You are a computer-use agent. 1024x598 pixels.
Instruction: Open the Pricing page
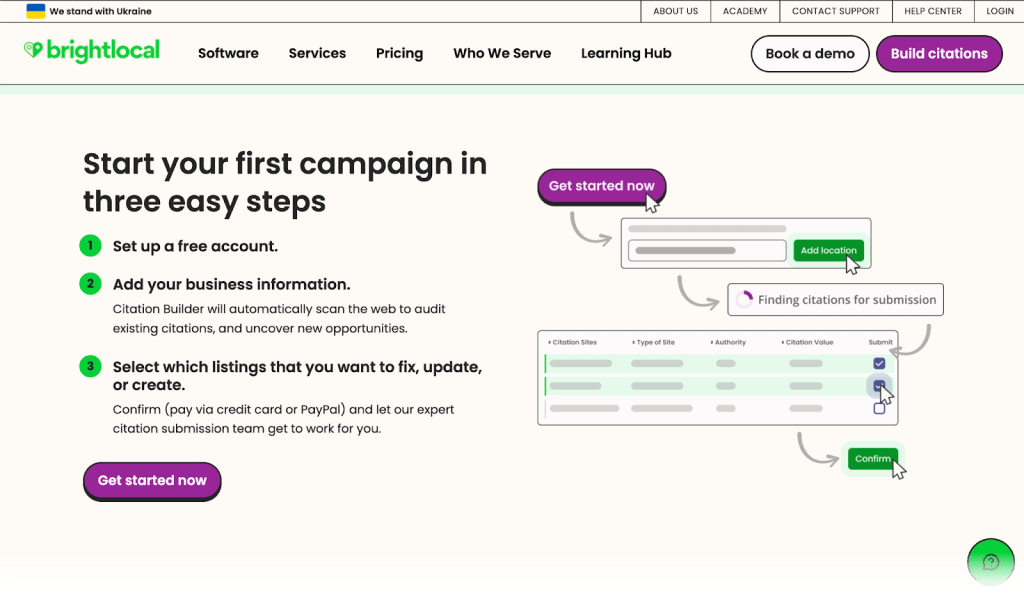(x=399, y=53)
